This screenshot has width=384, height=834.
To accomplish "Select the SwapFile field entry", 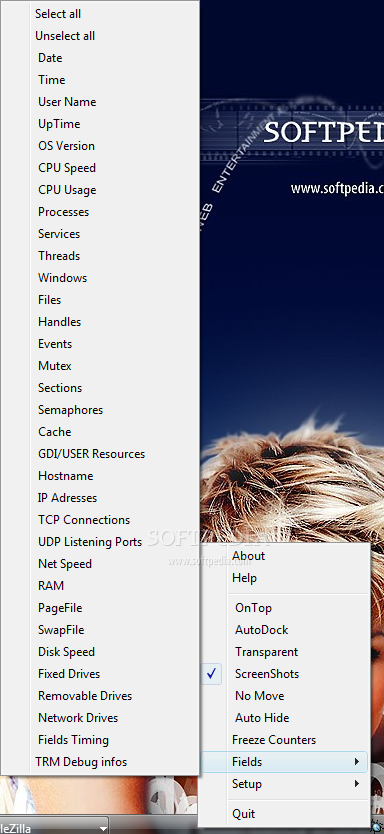I will 100,629.
